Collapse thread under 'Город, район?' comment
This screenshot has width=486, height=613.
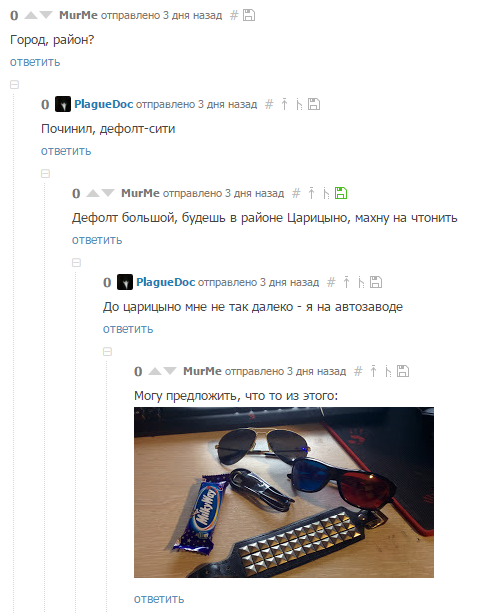click(x=14, y=84)
